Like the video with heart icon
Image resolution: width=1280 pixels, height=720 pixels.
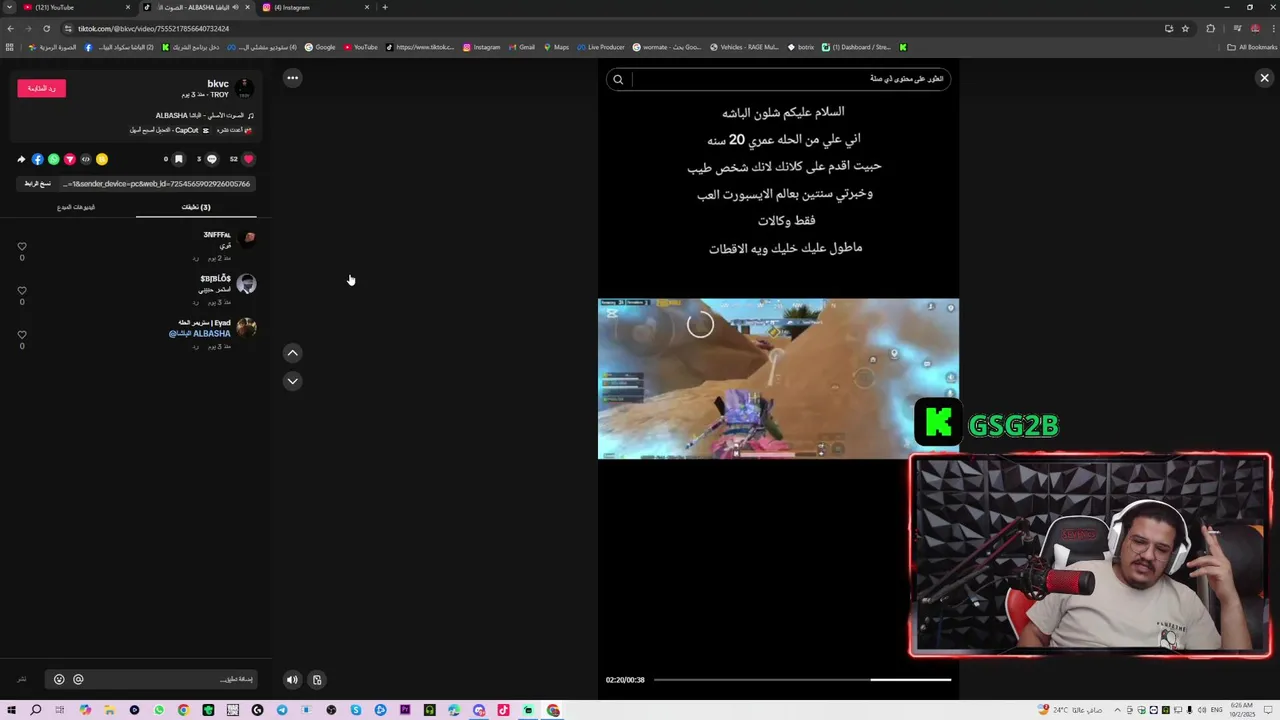[249, 159]
